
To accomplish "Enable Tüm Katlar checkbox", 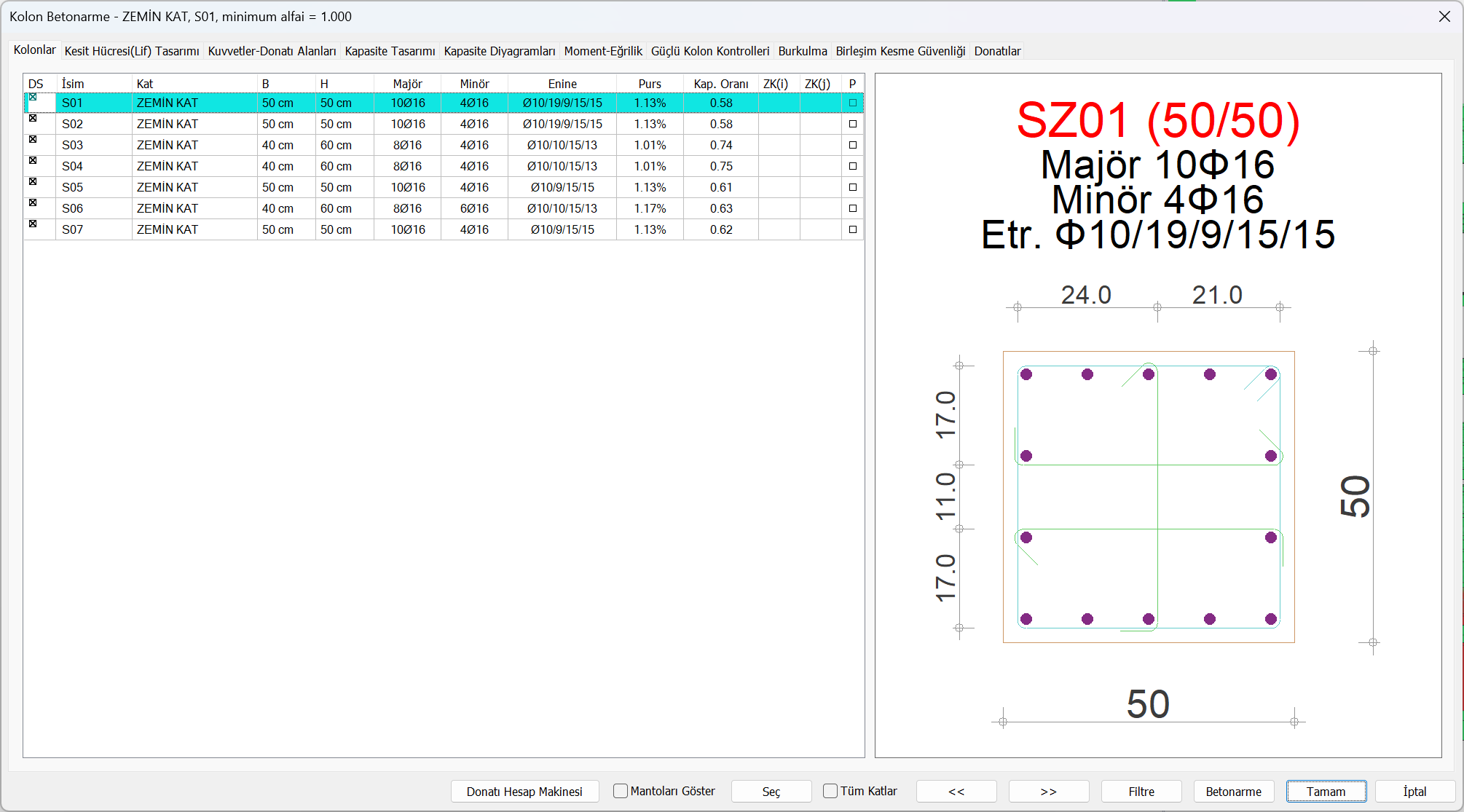I will 830,791.
